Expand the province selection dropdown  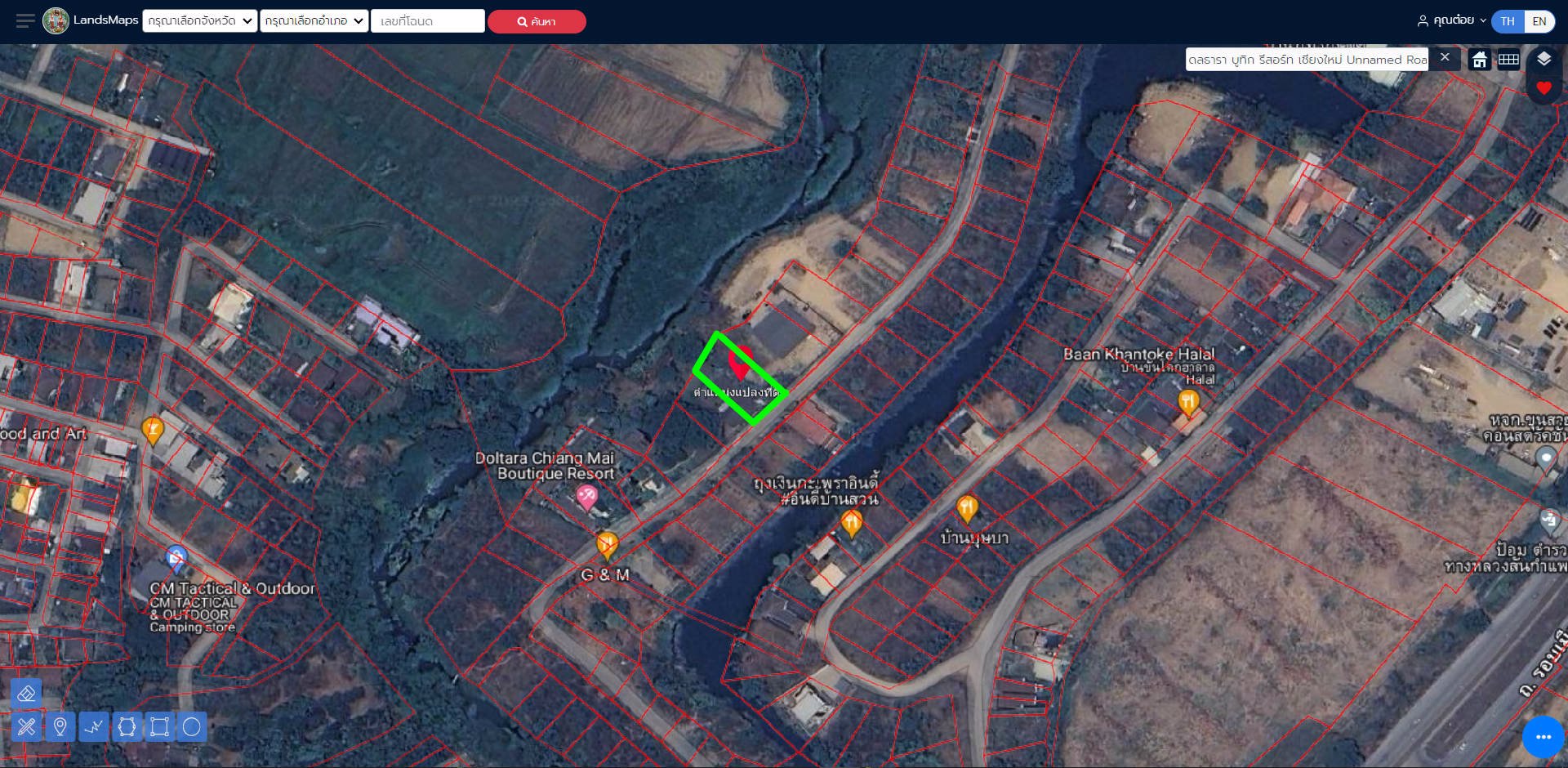click(200, 21)
